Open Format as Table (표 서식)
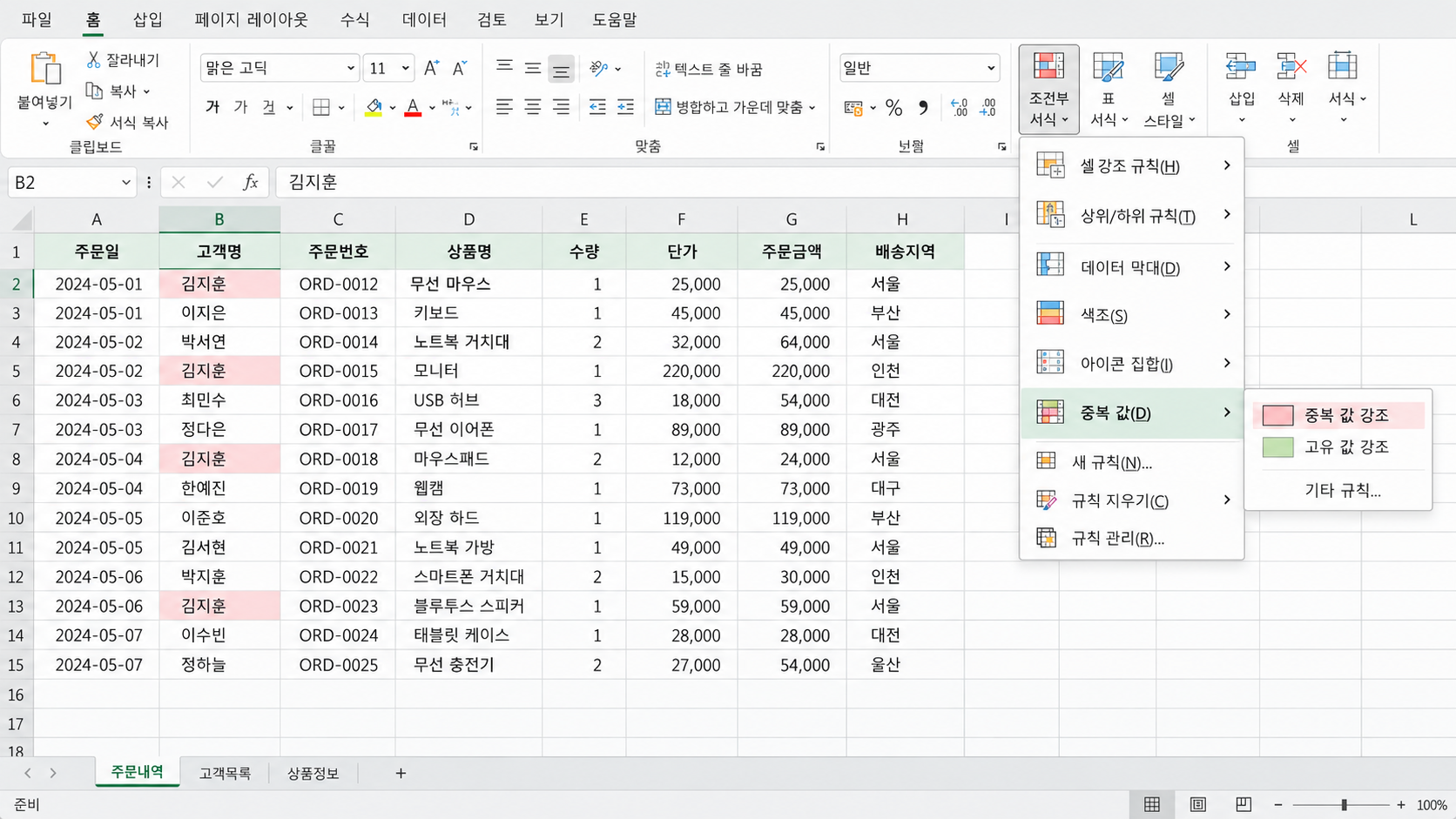This screenshot has width=1456, height=819. (x=1108, y=90)
